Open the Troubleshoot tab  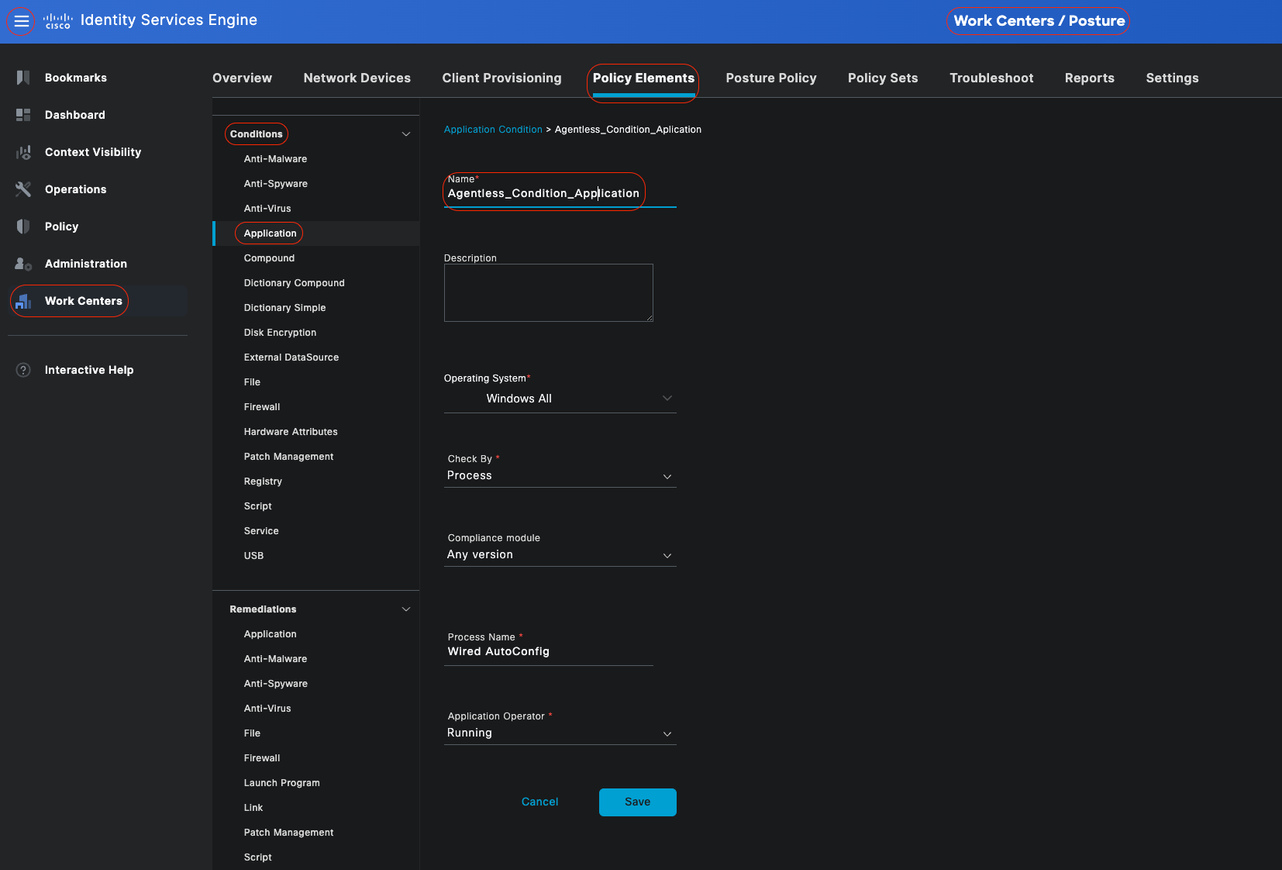point(992,78)
